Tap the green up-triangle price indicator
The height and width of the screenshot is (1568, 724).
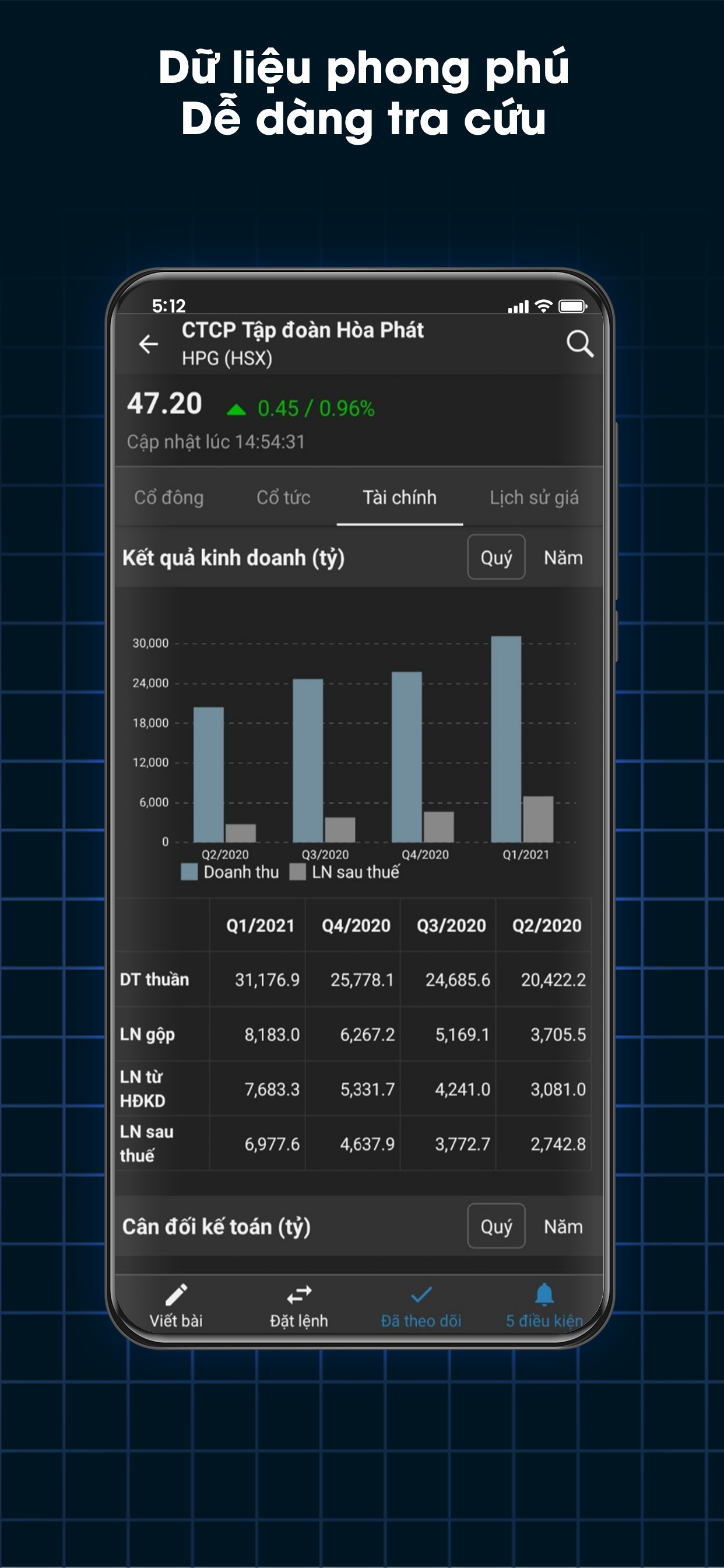[236, 409]
